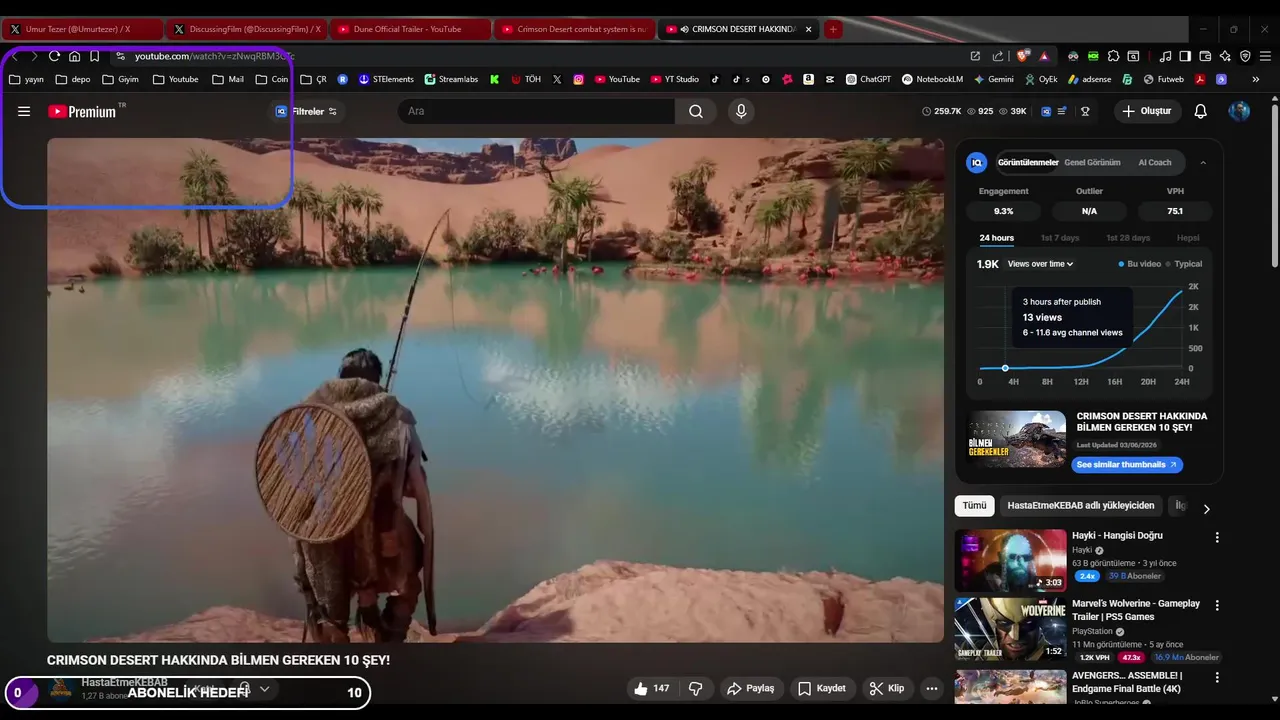
Task: Select the 24 hours range tab
Action: [996, 238]
